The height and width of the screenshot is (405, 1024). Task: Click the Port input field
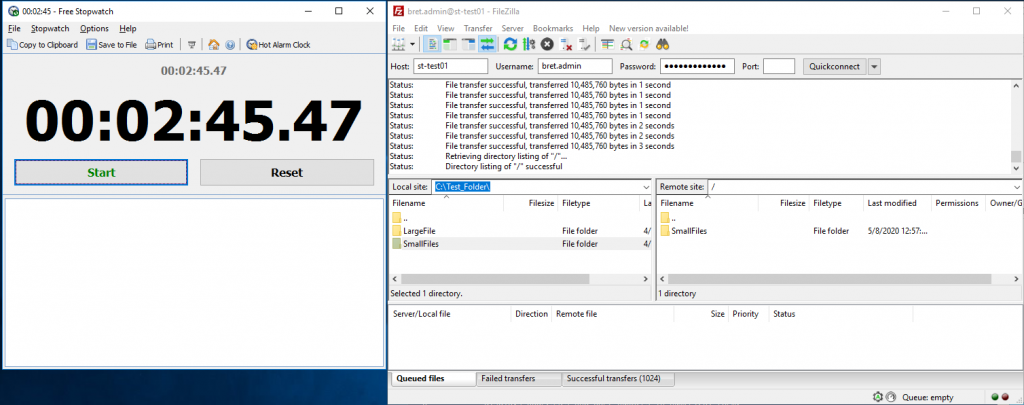(779, 66)
